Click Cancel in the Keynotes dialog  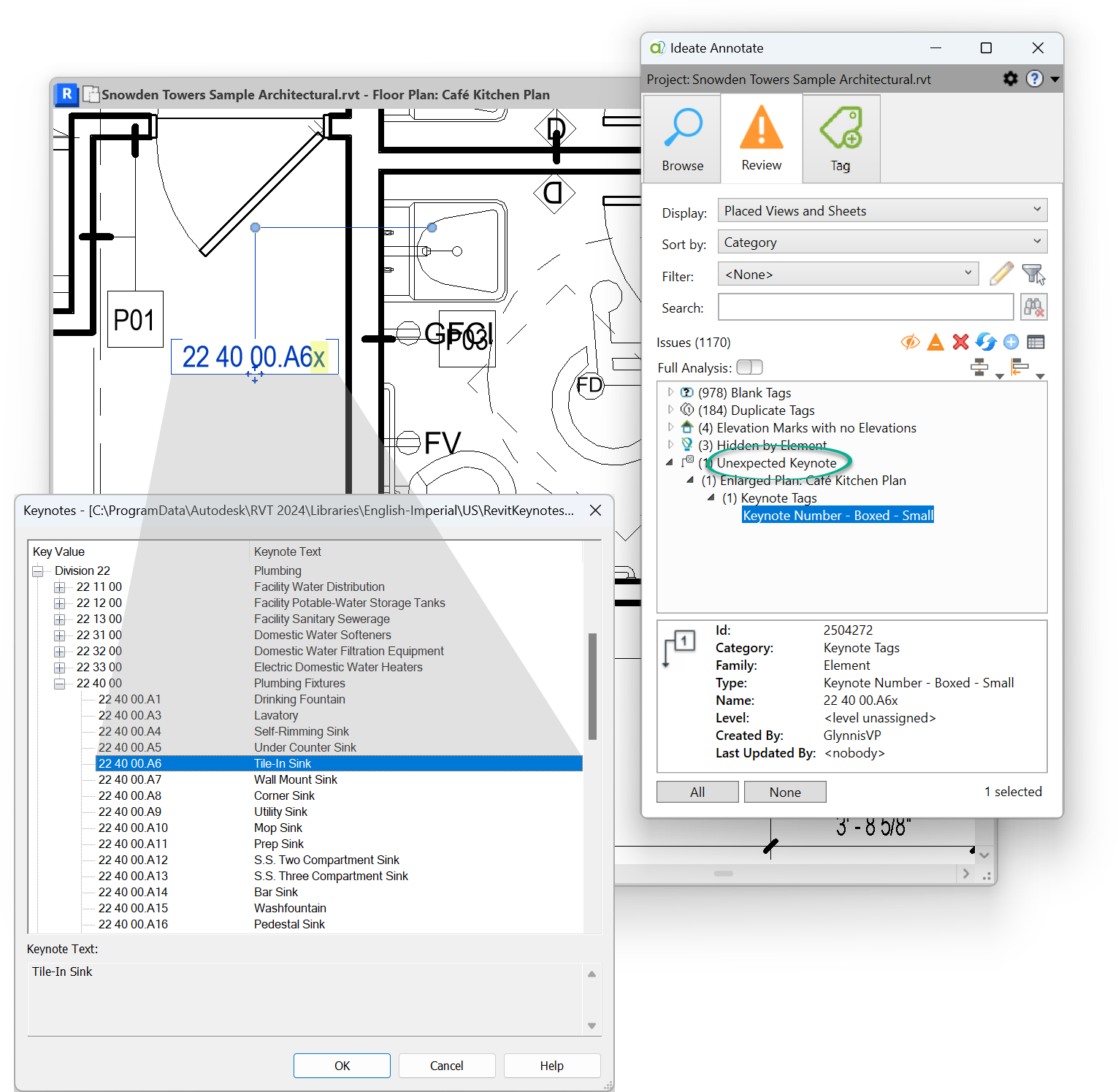click(447, 1066)
